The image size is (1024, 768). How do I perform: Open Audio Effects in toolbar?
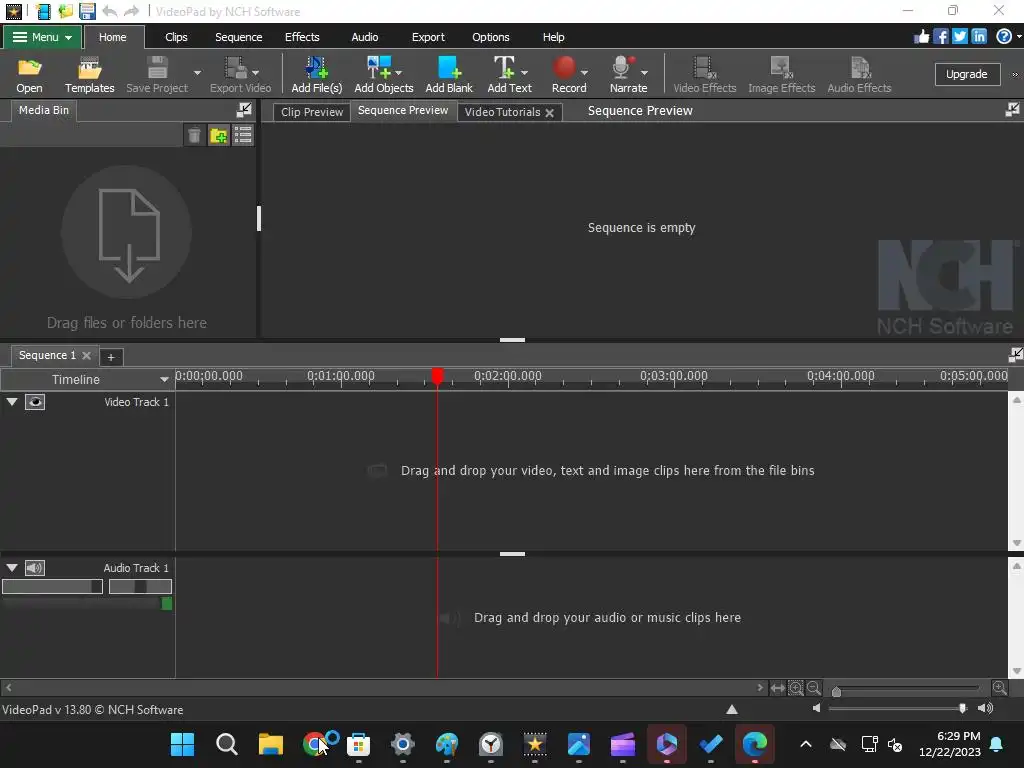(859, 75)
